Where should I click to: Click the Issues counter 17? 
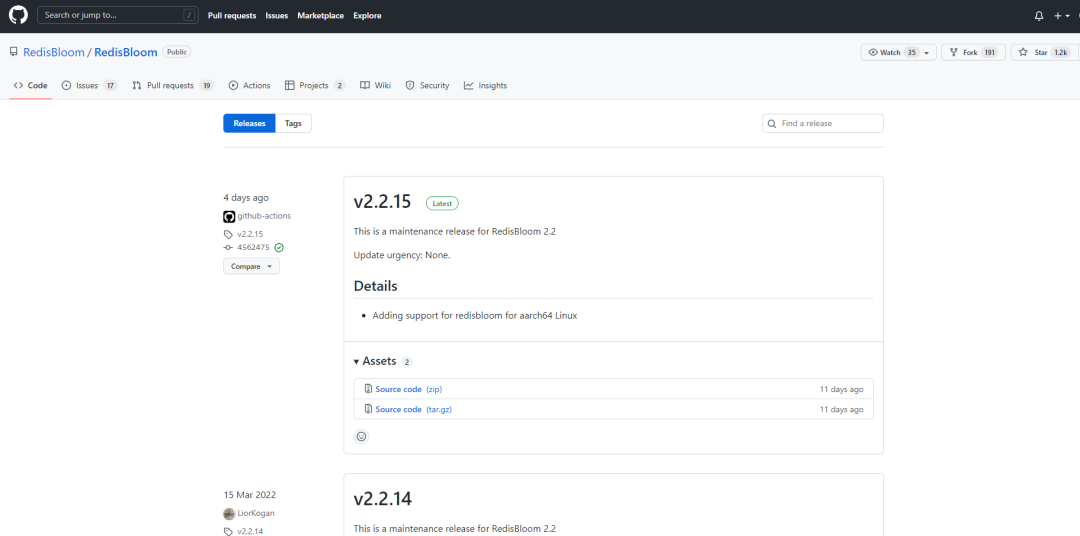(x=110, y=85)
